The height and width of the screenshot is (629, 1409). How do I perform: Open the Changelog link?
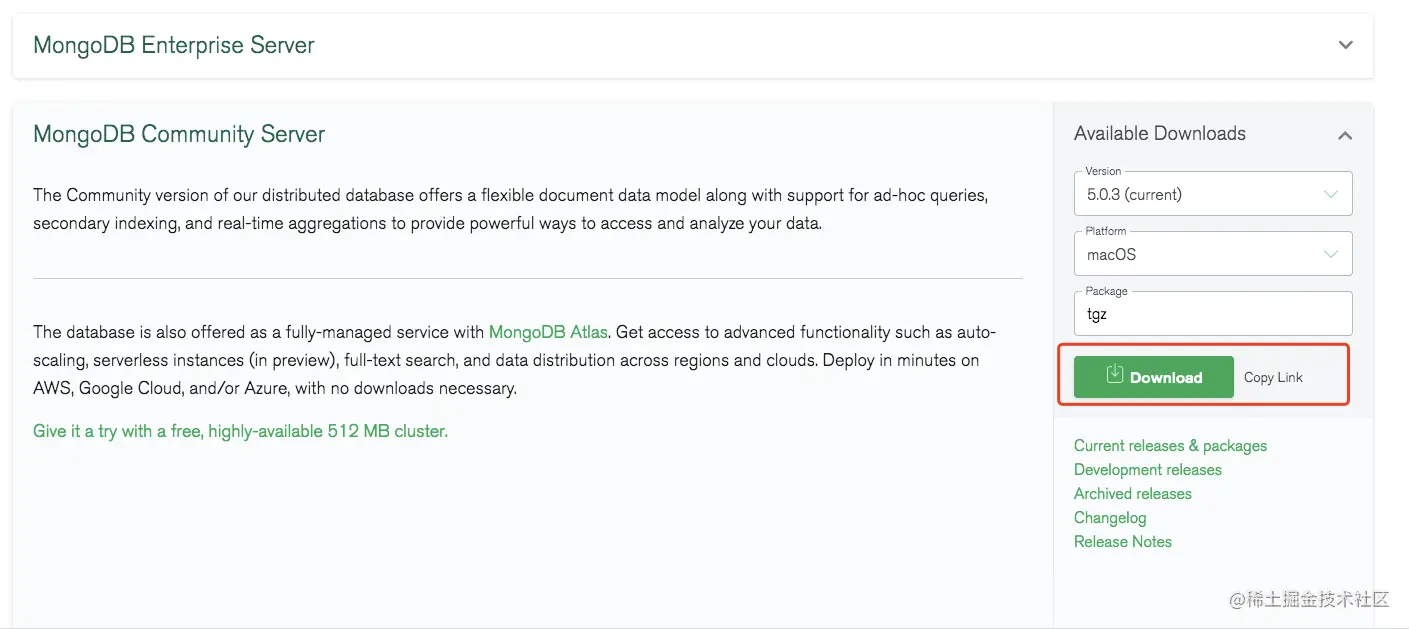coord(1110,518)
